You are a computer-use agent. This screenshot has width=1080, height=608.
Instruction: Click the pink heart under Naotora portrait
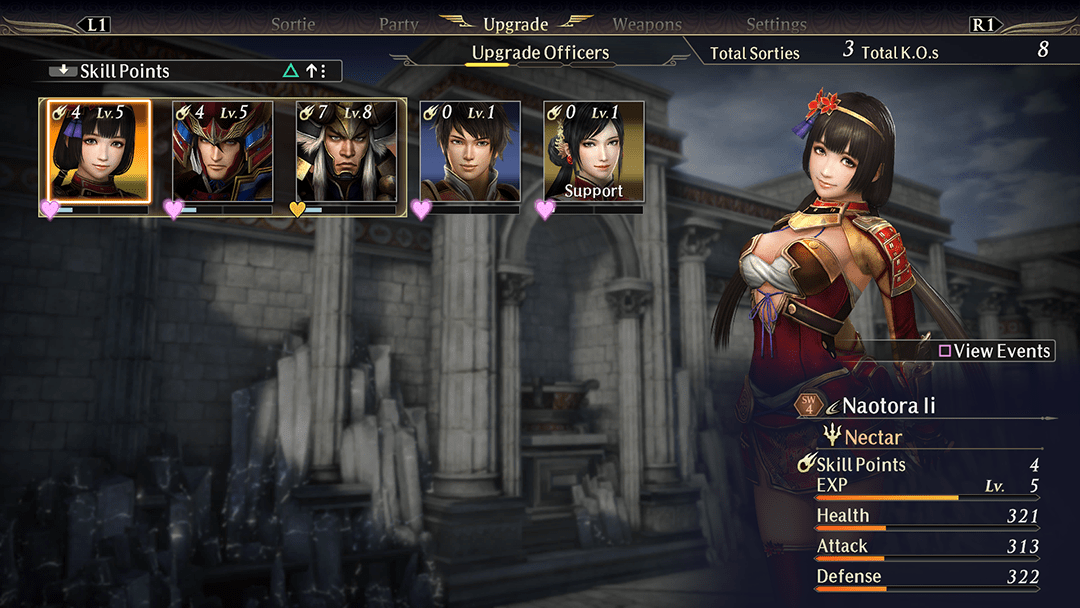(50, 209)
